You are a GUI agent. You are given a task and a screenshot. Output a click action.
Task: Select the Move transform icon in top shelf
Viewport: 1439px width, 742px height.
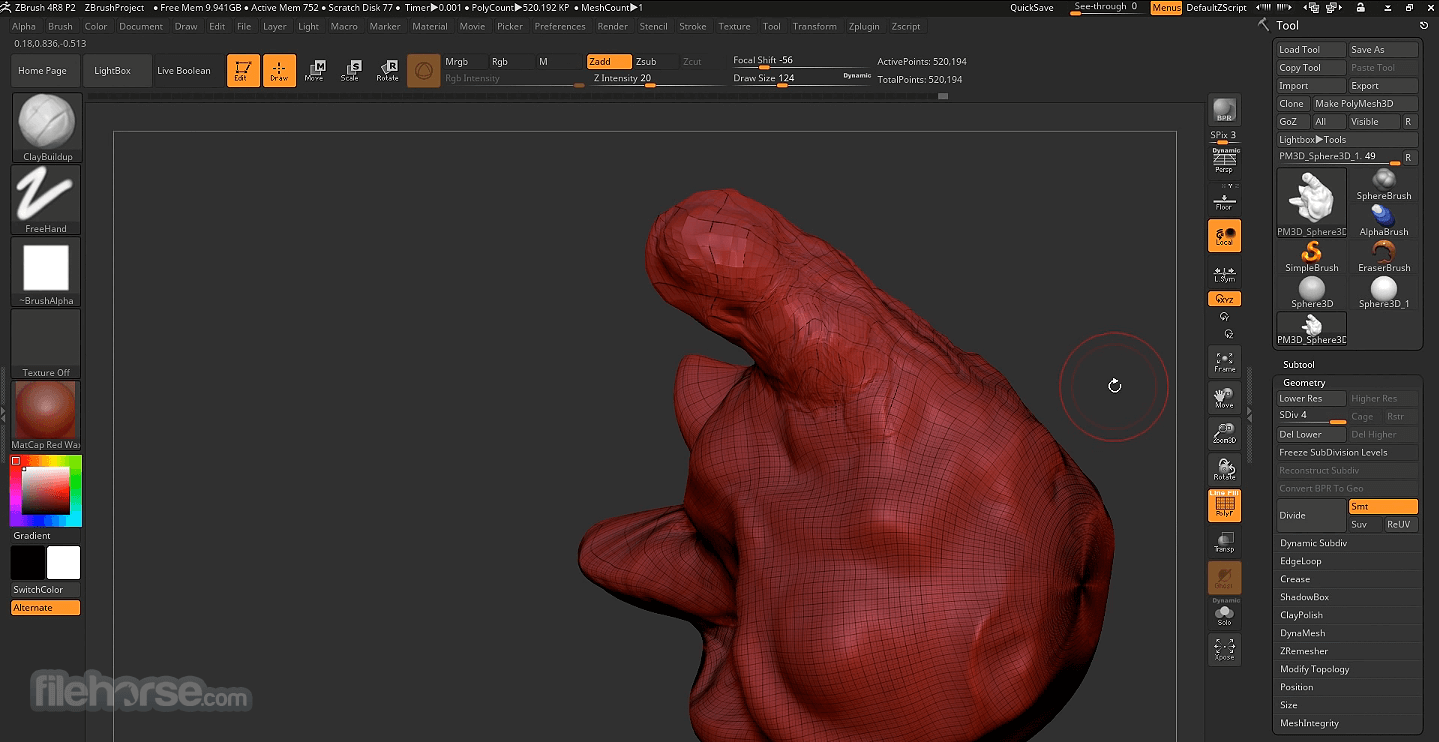coord(314,70)
